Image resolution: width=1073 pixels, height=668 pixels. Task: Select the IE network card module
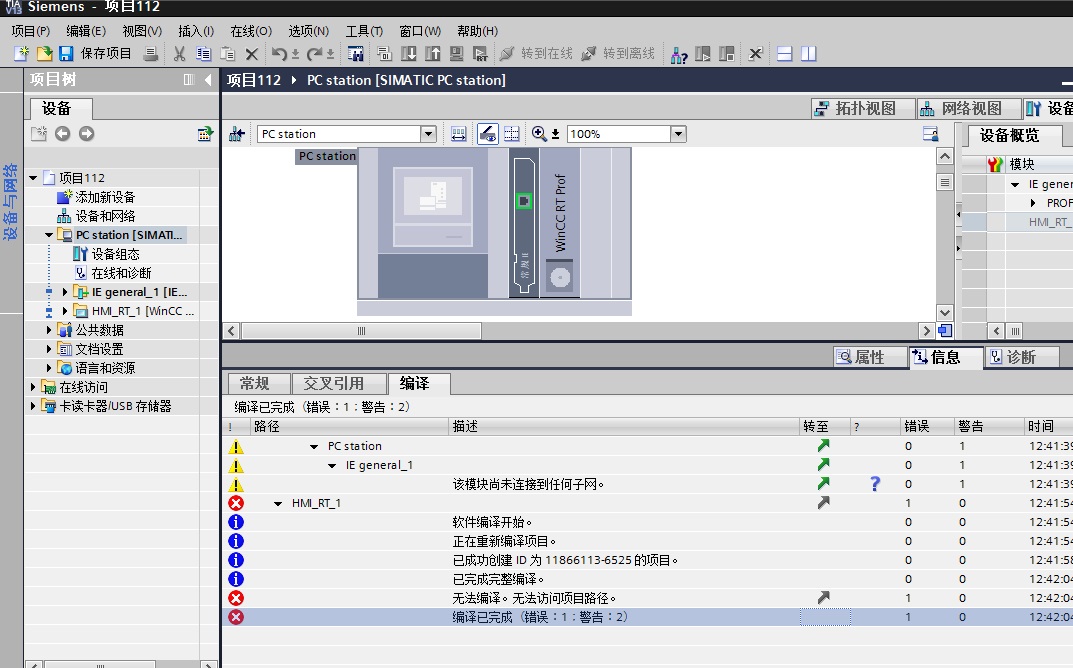click(x=523, y=223)
